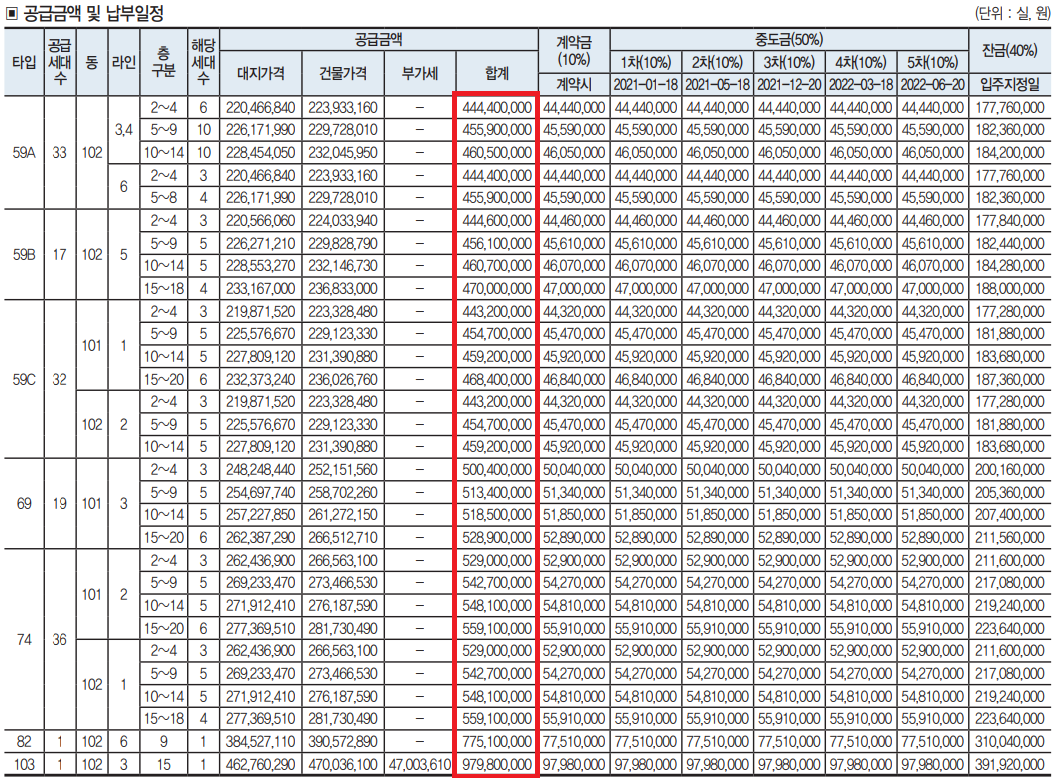Select the 잔금(40%) header cell
Image resolution: width=1063 pixels, height=778 pixels.
[1009, 51]
